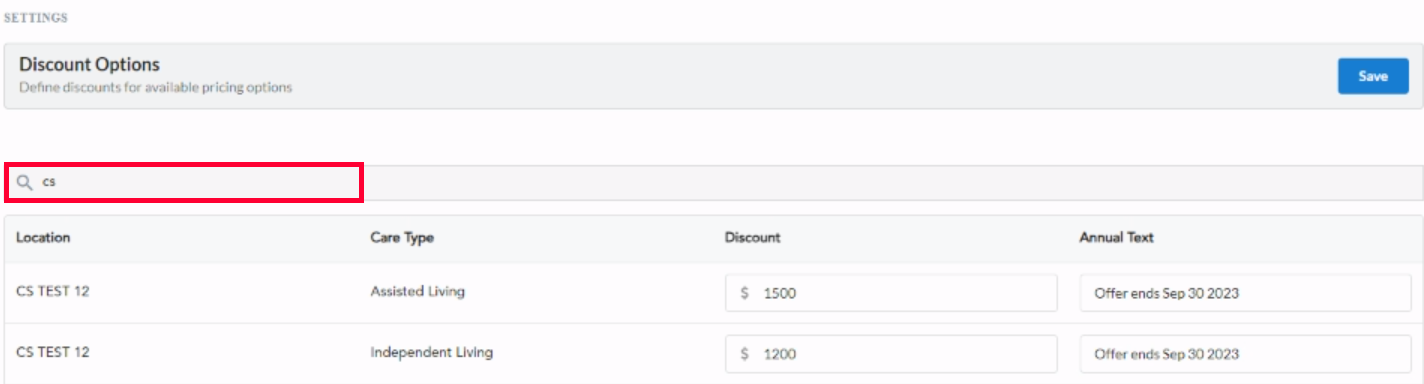Image resolution: width=1424 pixels, height=384 pixels.
Task: Click the magnifier search icon
Action: coord(24,183)
